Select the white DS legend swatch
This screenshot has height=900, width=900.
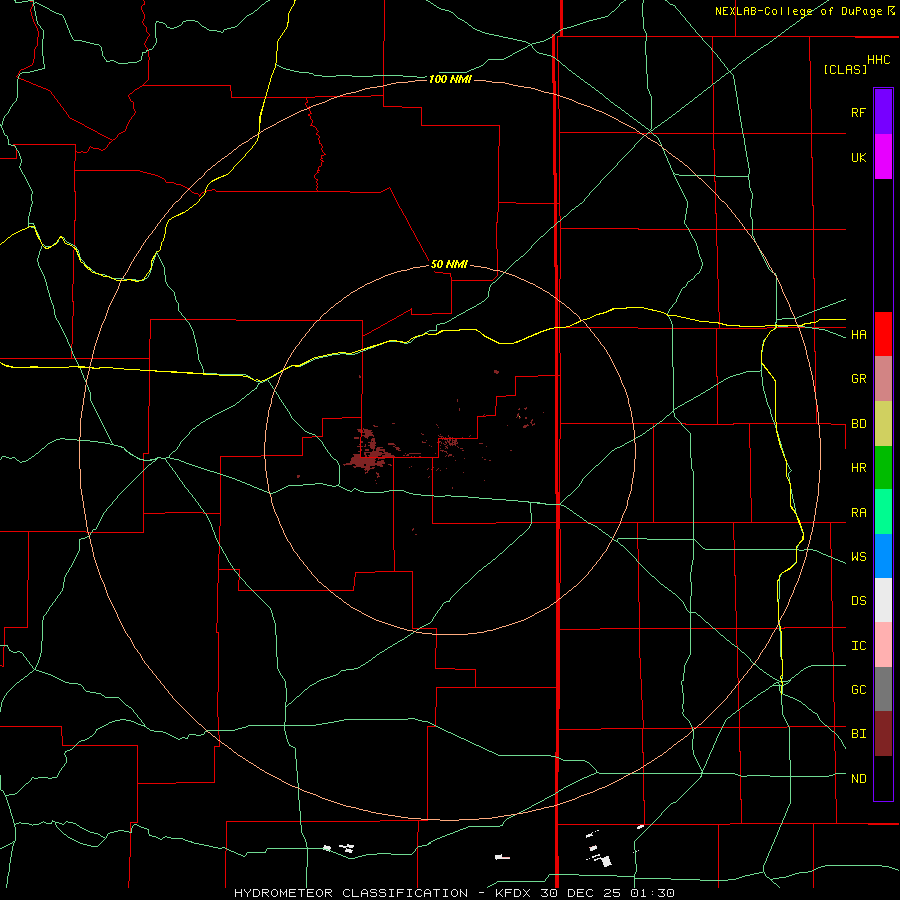[883, 600]
